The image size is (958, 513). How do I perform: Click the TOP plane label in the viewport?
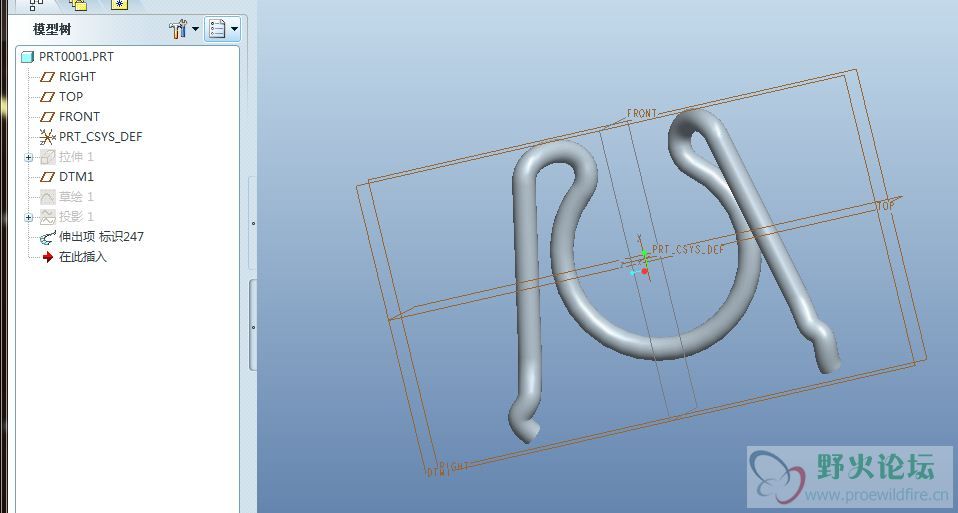886,206
